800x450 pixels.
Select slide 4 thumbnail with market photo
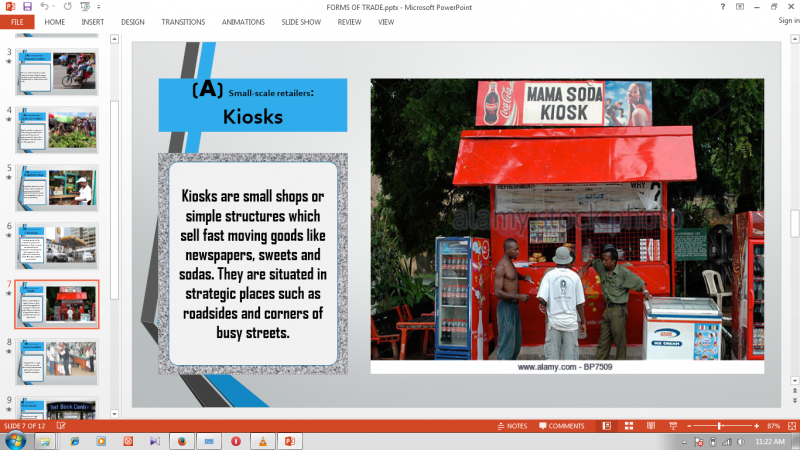57,130
